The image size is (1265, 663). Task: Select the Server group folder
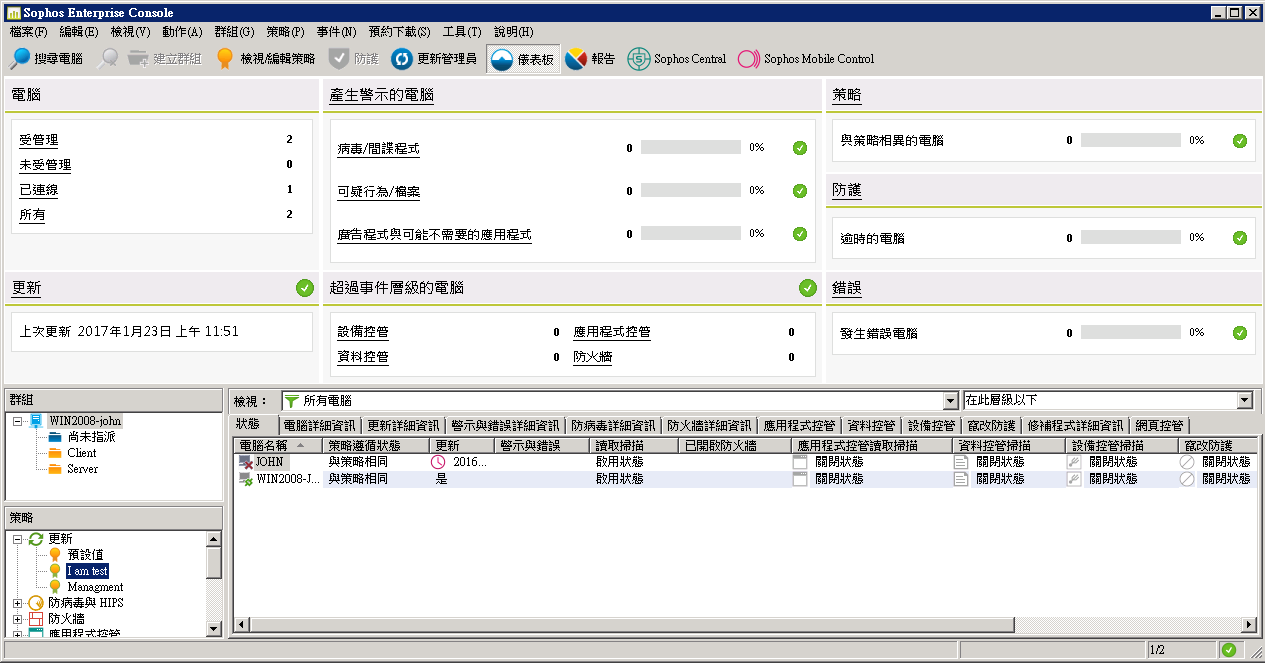81,469
